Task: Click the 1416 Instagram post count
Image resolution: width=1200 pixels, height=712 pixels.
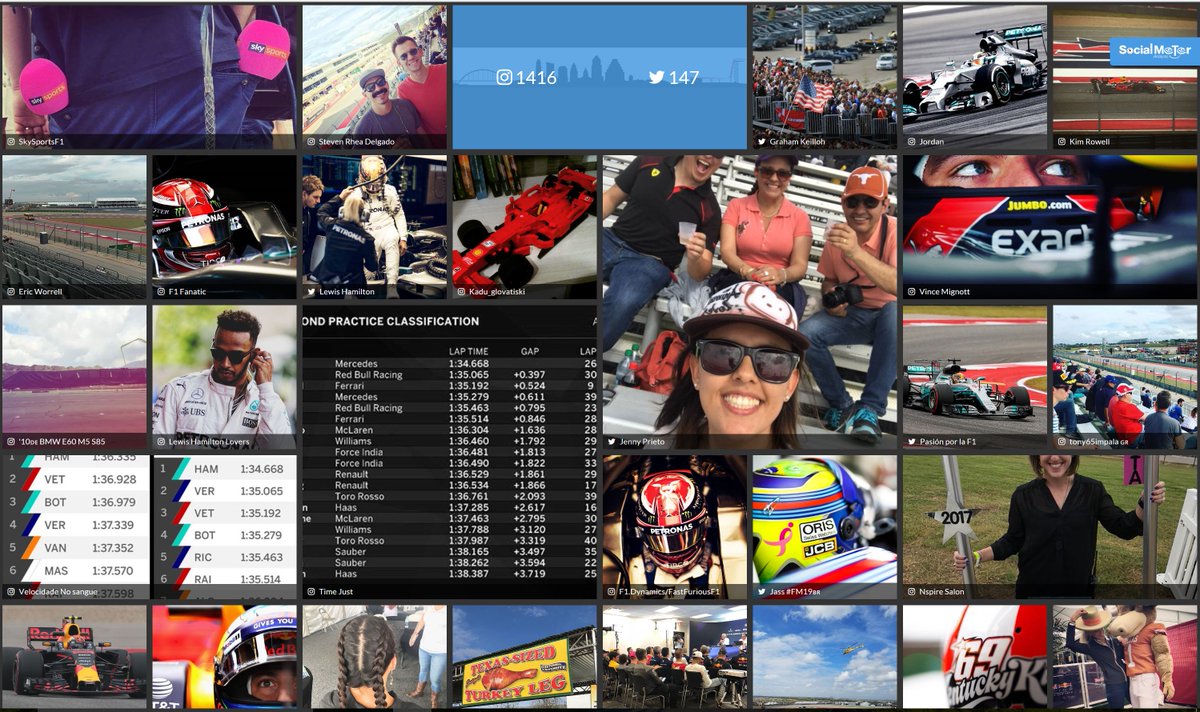Action: click(536, 77)
